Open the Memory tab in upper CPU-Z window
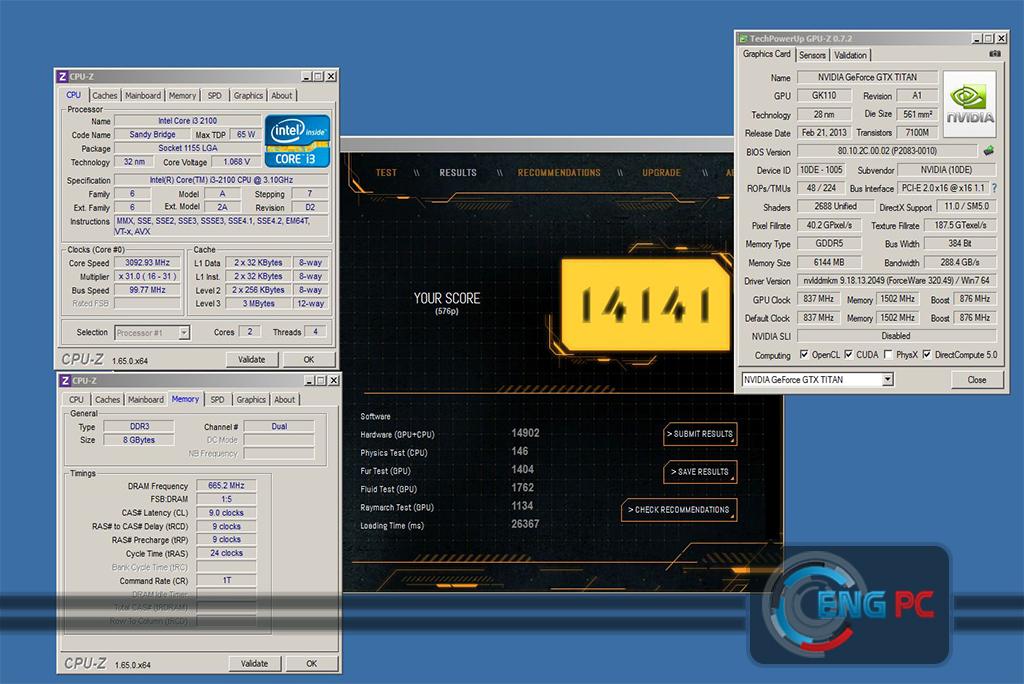The height and width of the screenshot is (684, 1024). (182, 95)
